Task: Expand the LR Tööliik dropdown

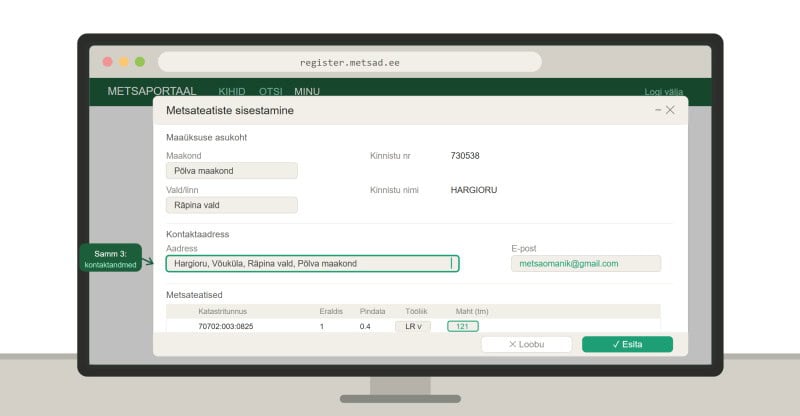Action: [412, 326]
